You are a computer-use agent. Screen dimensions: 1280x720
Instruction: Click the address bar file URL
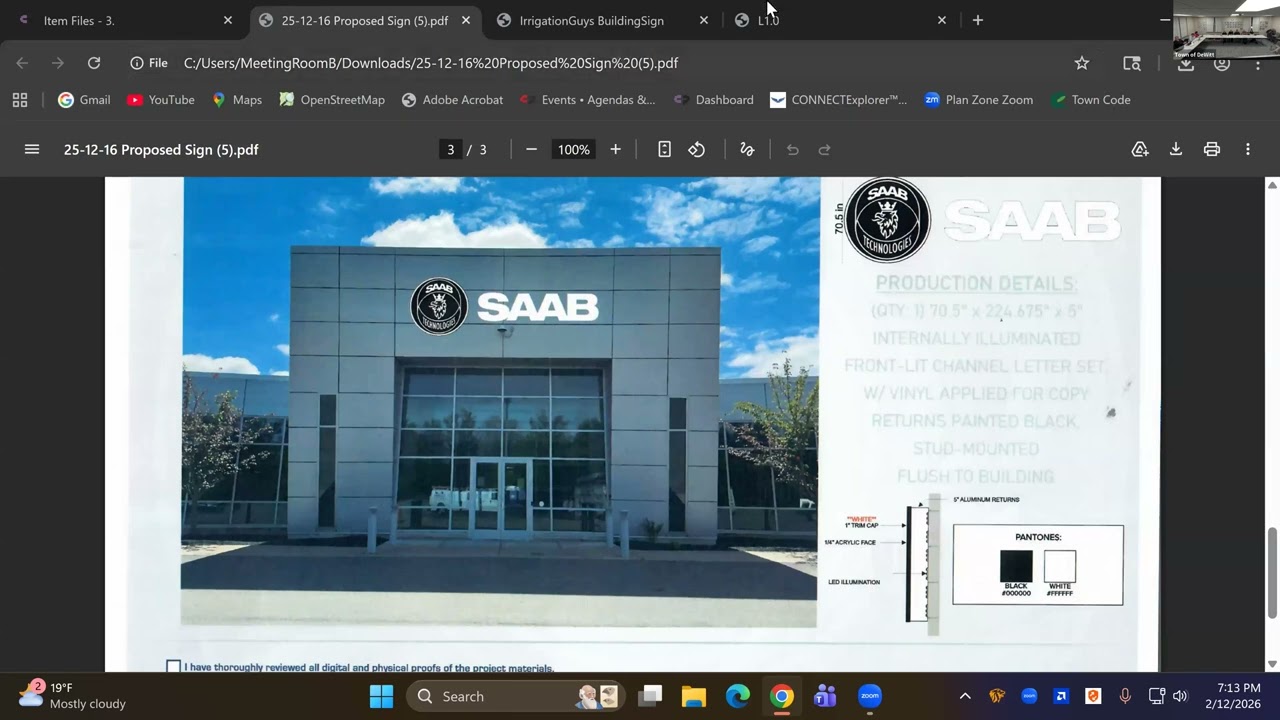431,63
